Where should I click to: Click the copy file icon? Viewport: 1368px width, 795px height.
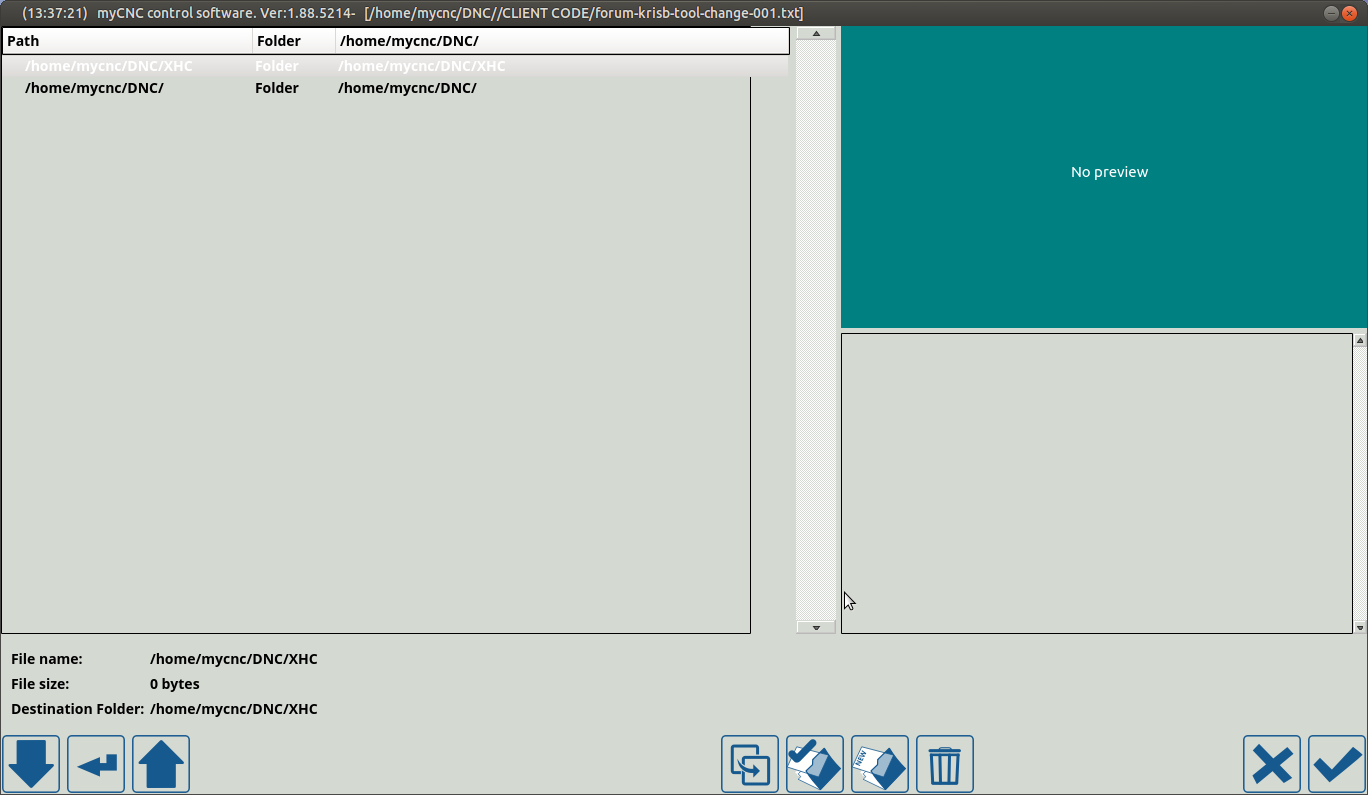(749, 764)
